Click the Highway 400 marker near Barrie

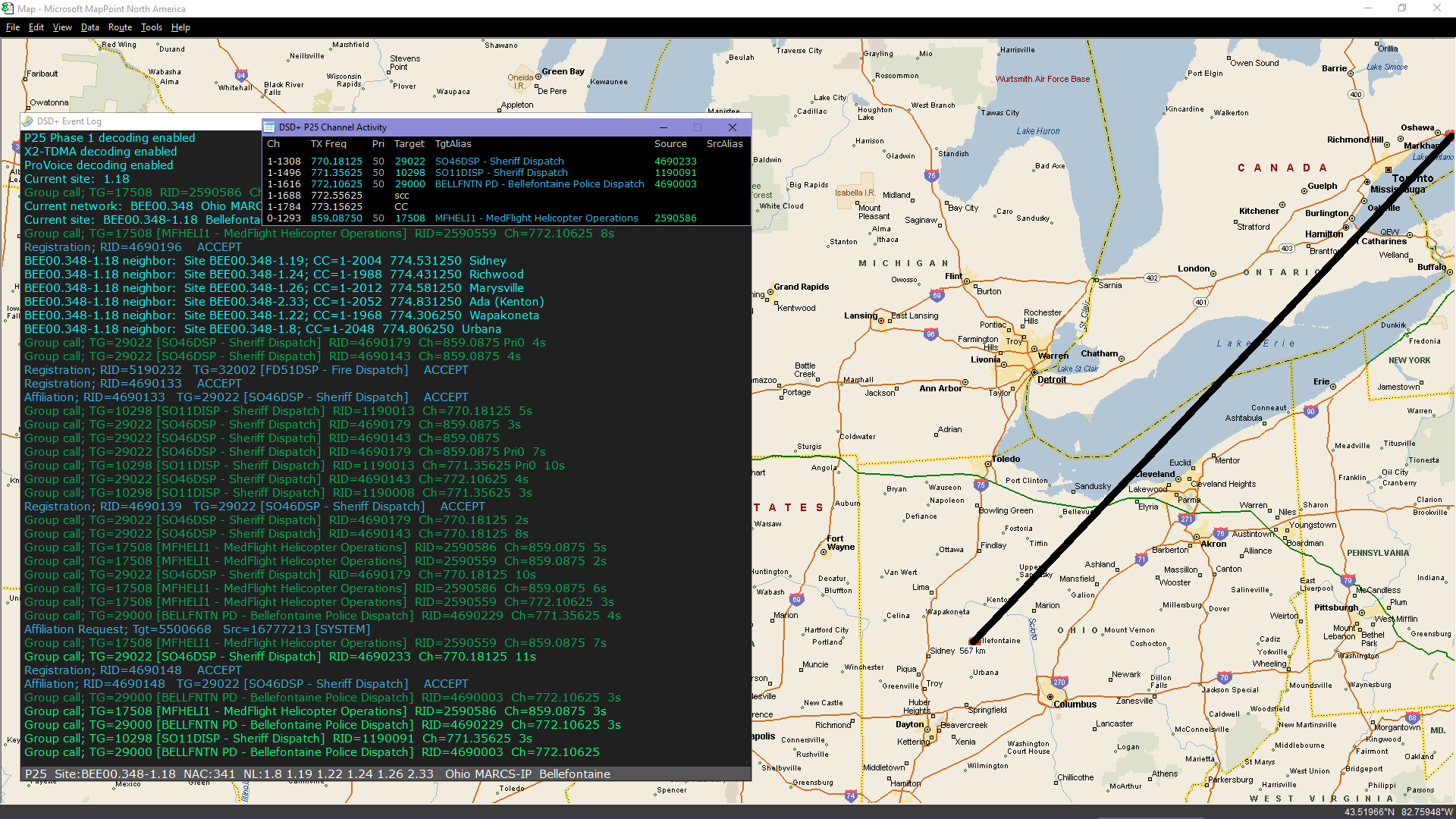1356,95
